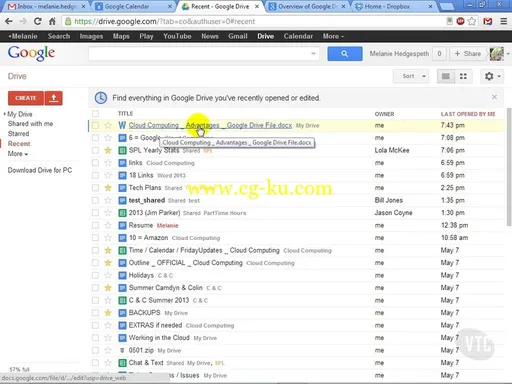Unstar the Tech Plans document

[x=108, y=188]
